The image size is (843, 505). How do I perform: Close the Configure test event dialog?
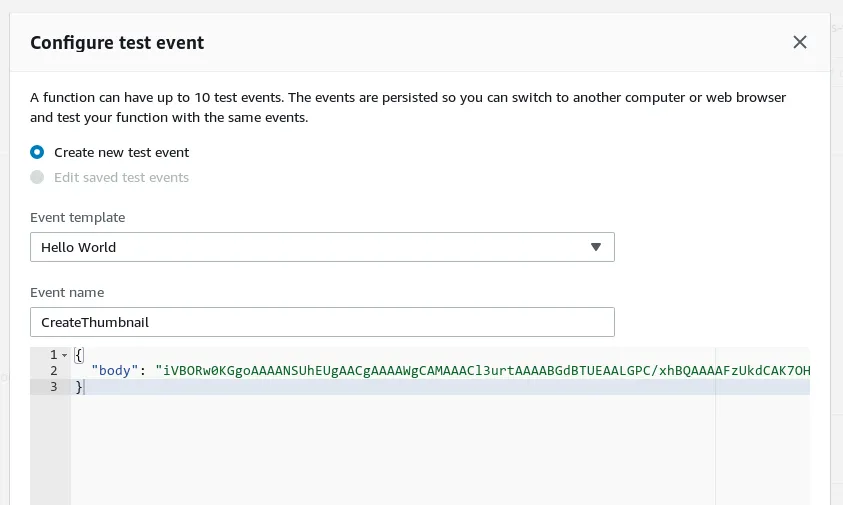tap(799, 42)
